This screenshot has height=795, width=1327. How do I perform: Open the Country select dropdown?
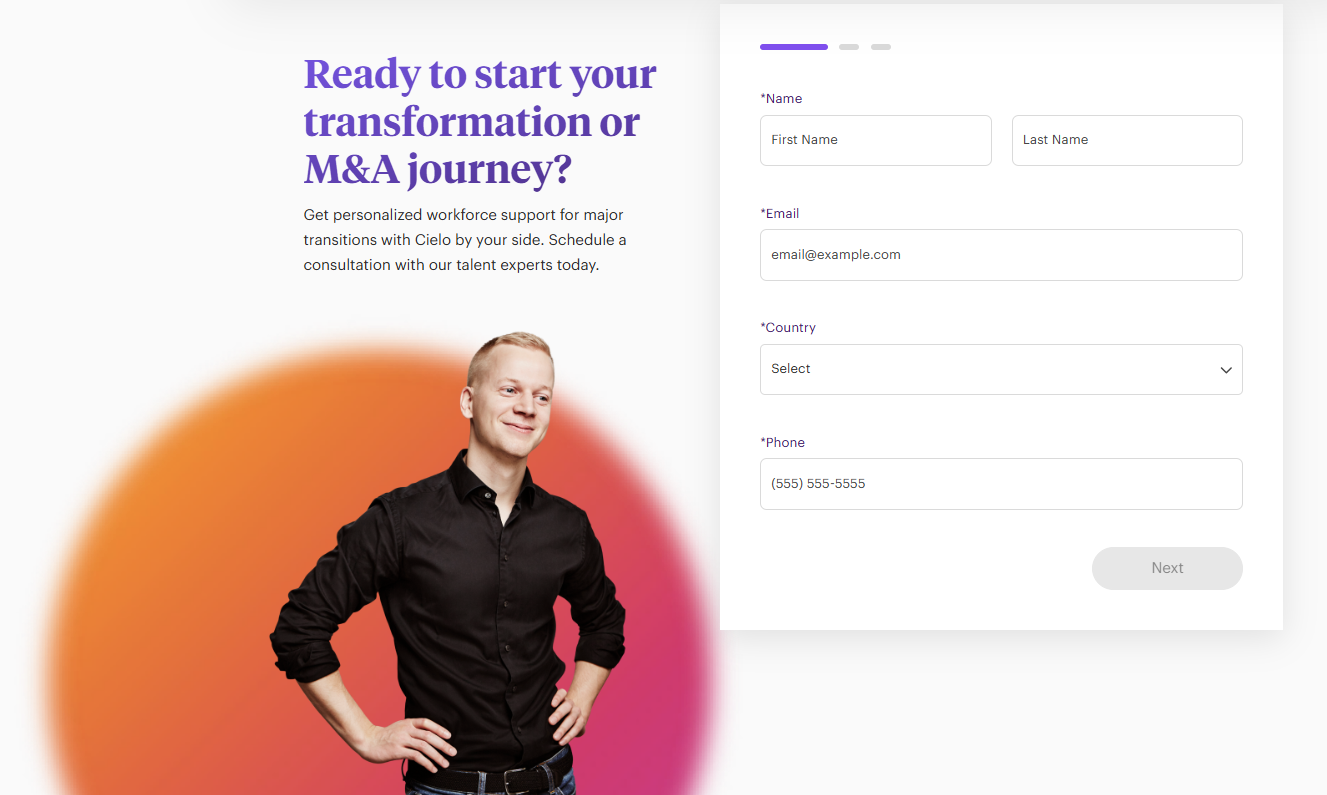pos(1001,369)
